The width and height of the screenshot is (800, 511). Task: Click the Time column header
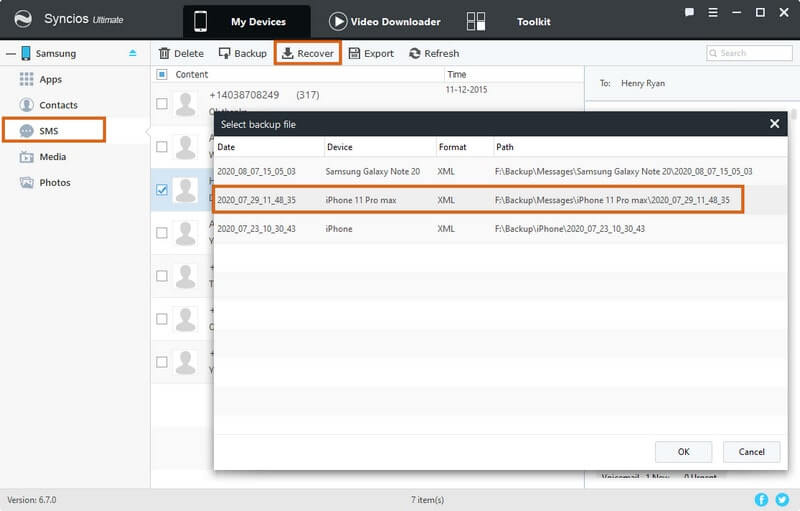457,74
